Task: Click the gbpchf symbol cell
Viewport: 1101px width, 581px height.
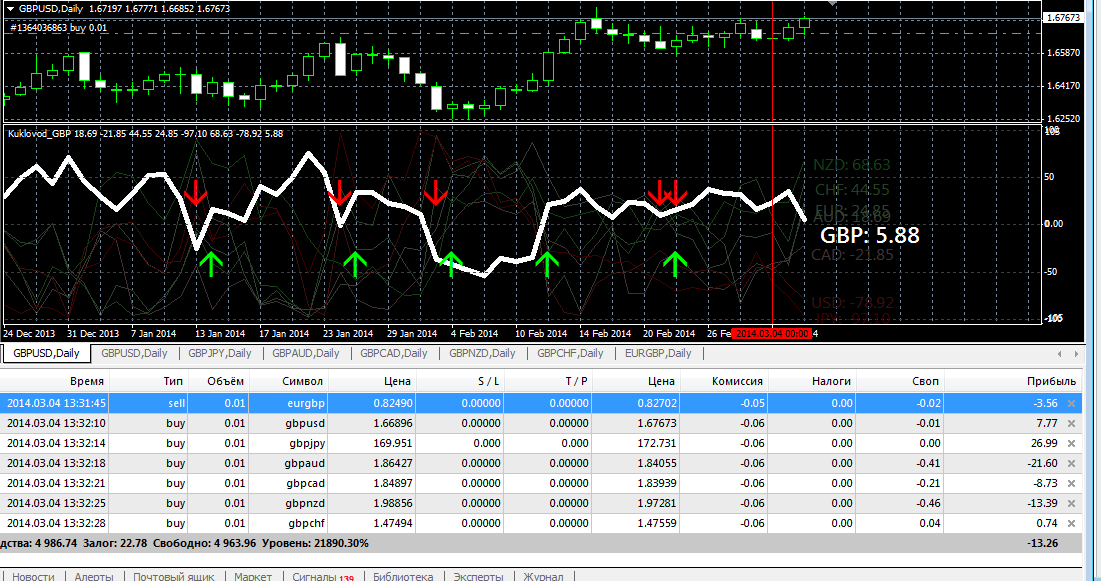Action: coord(306,523)
